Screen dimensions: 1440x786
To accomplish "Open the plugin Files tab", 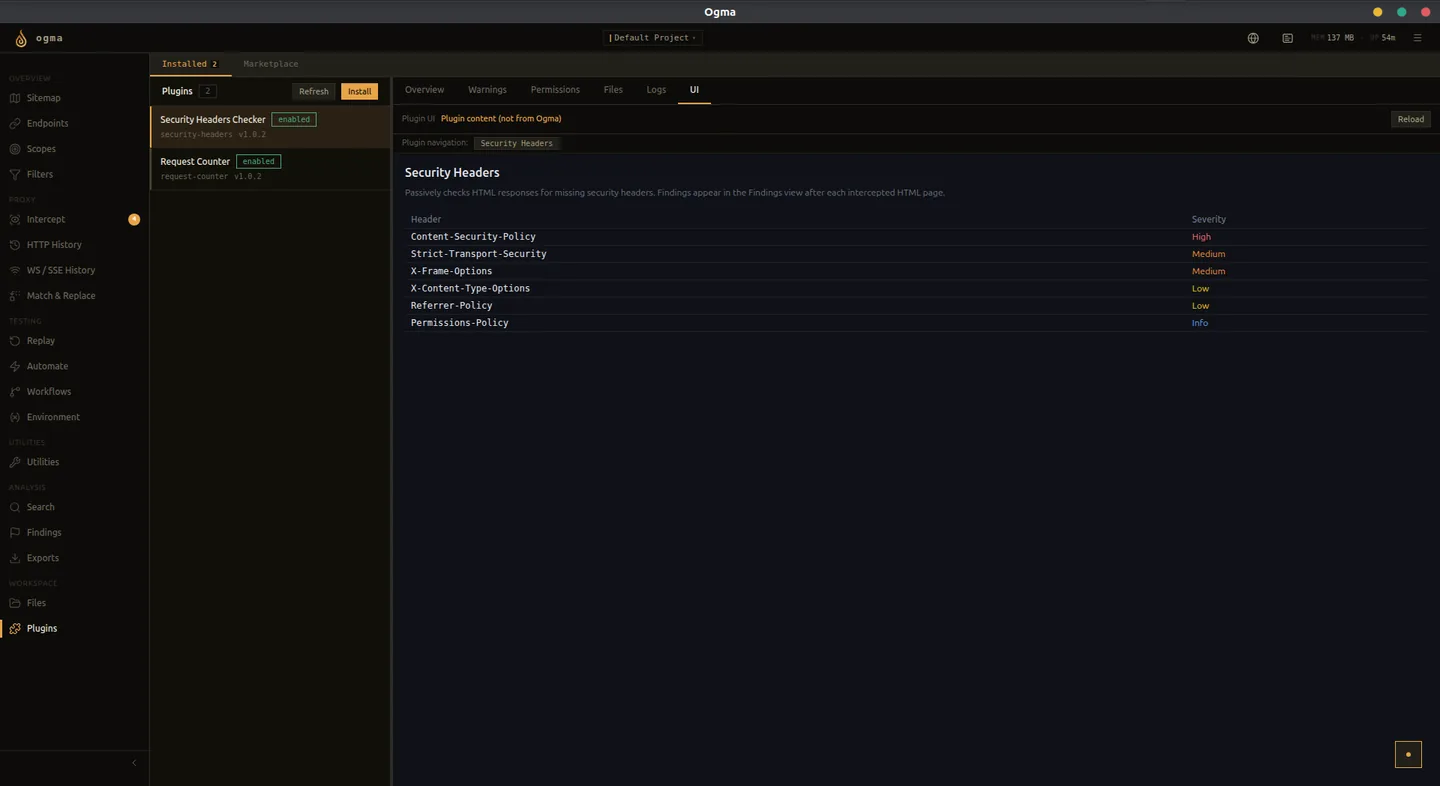I will click(613, 90).
